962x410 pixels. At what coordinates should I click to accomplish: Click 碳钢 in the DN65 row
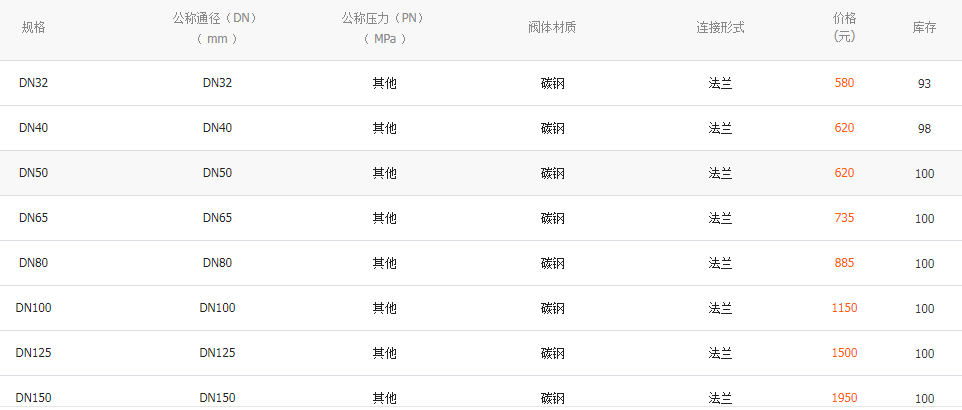pyautogui.click(x=552, y=218)
